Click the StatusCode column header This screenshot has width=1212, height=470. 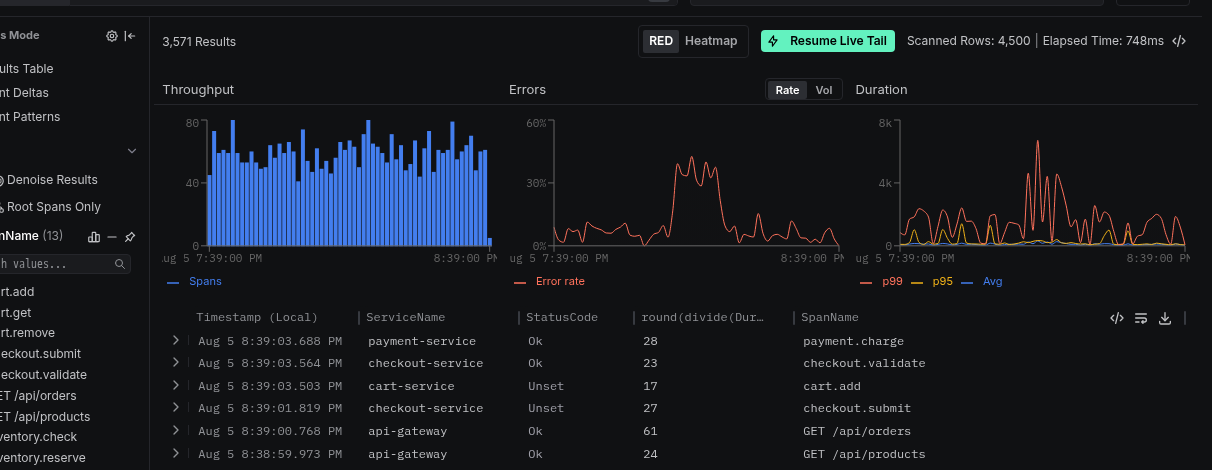562,317
